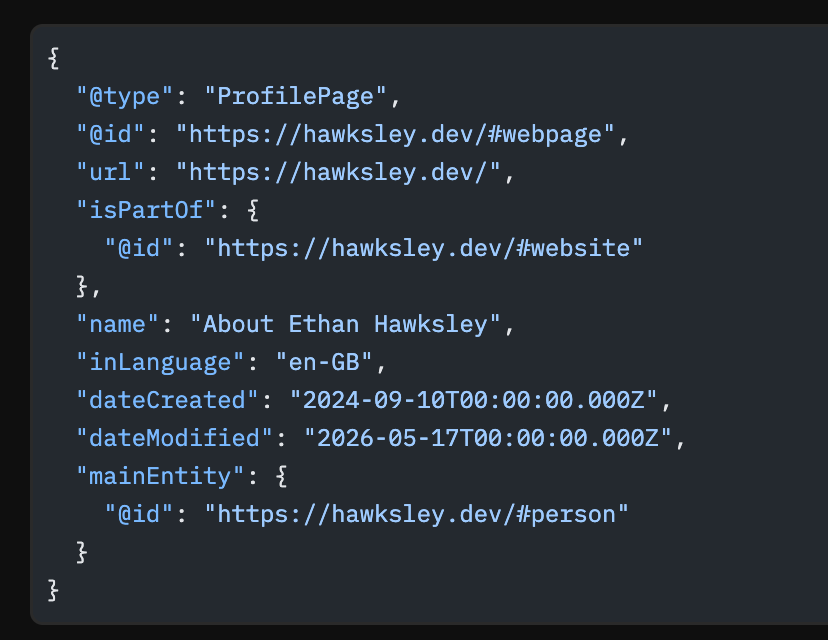Click the "dateCreated" key
828x640 pixels.
(x=167, y=401)
